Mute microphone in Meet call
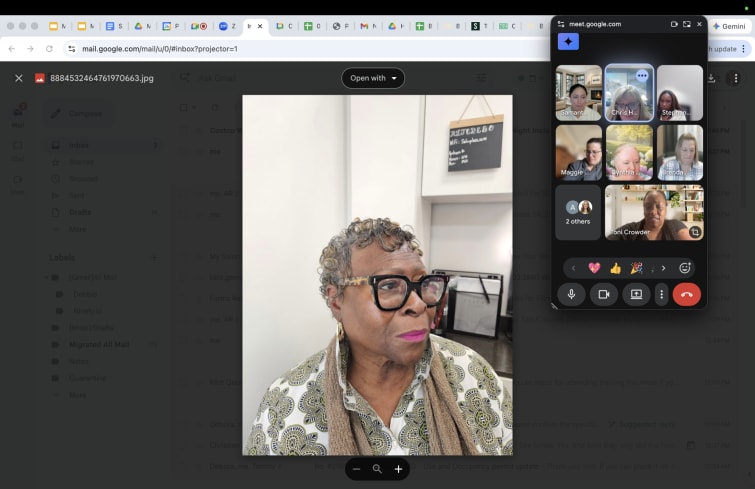755x489 pixels. [x=571, y=294]
